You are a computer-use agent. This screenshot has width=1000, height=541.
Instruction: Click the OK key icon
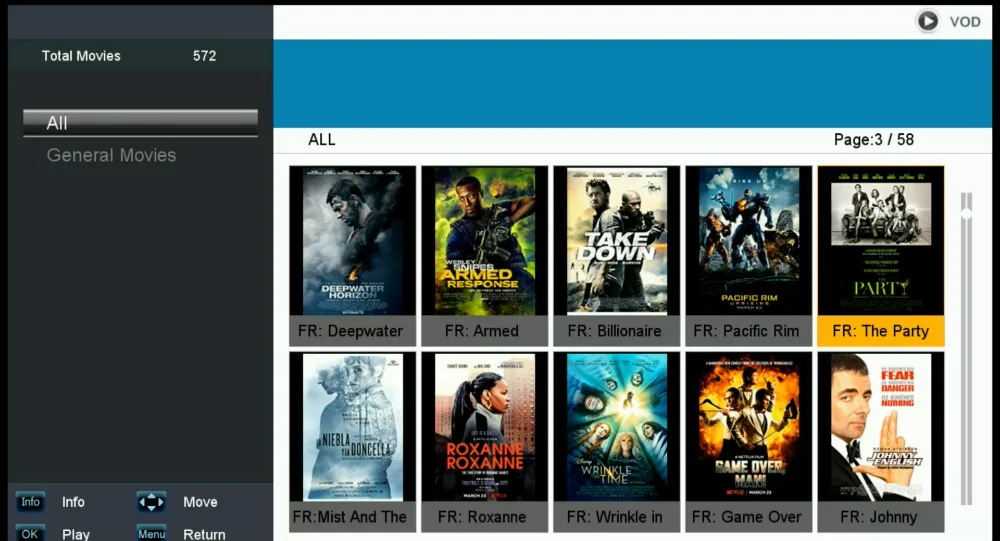(x=30, y=533)
